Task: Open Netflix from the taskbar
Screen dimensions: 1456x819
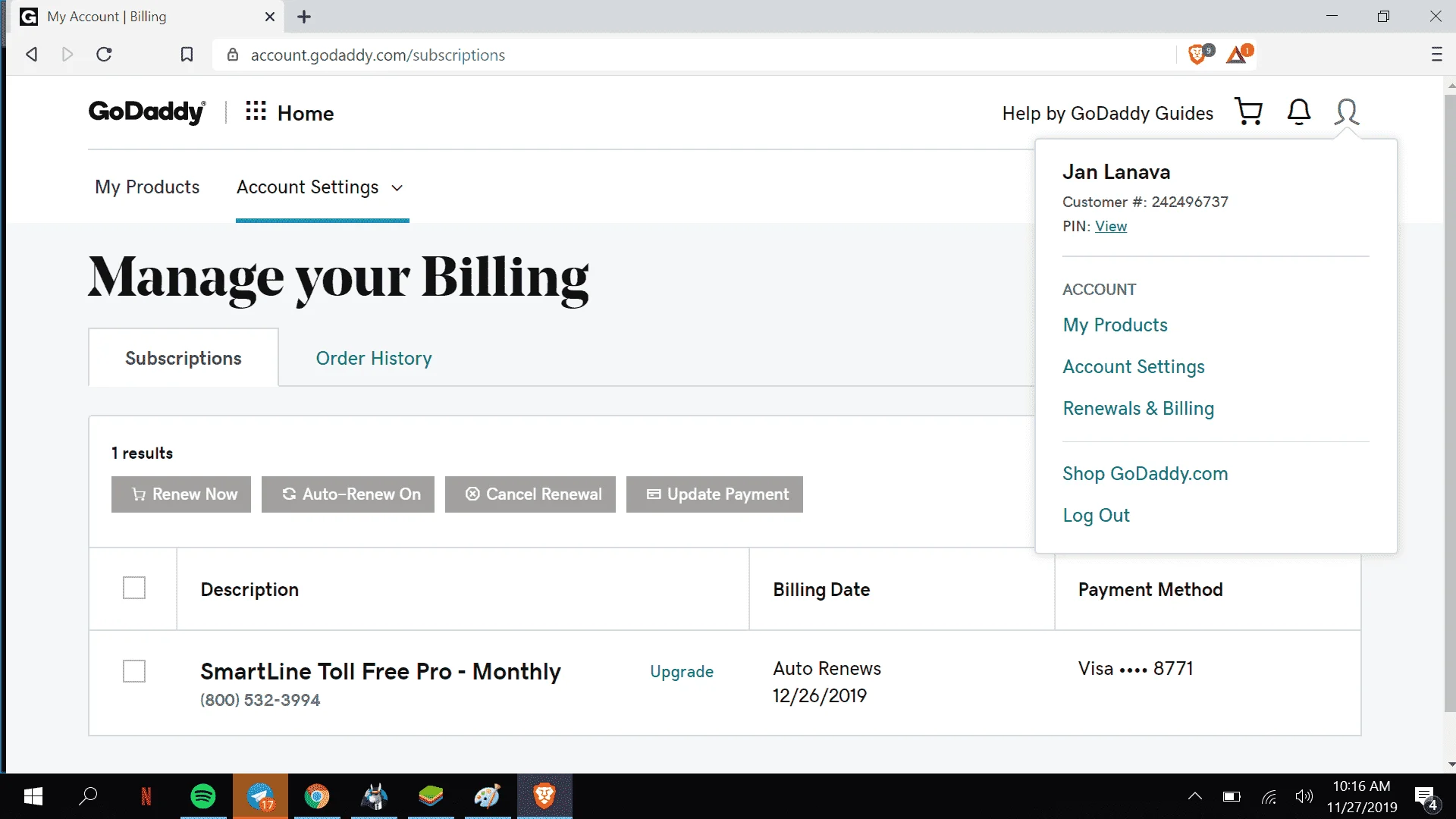Action: [146, 796]
